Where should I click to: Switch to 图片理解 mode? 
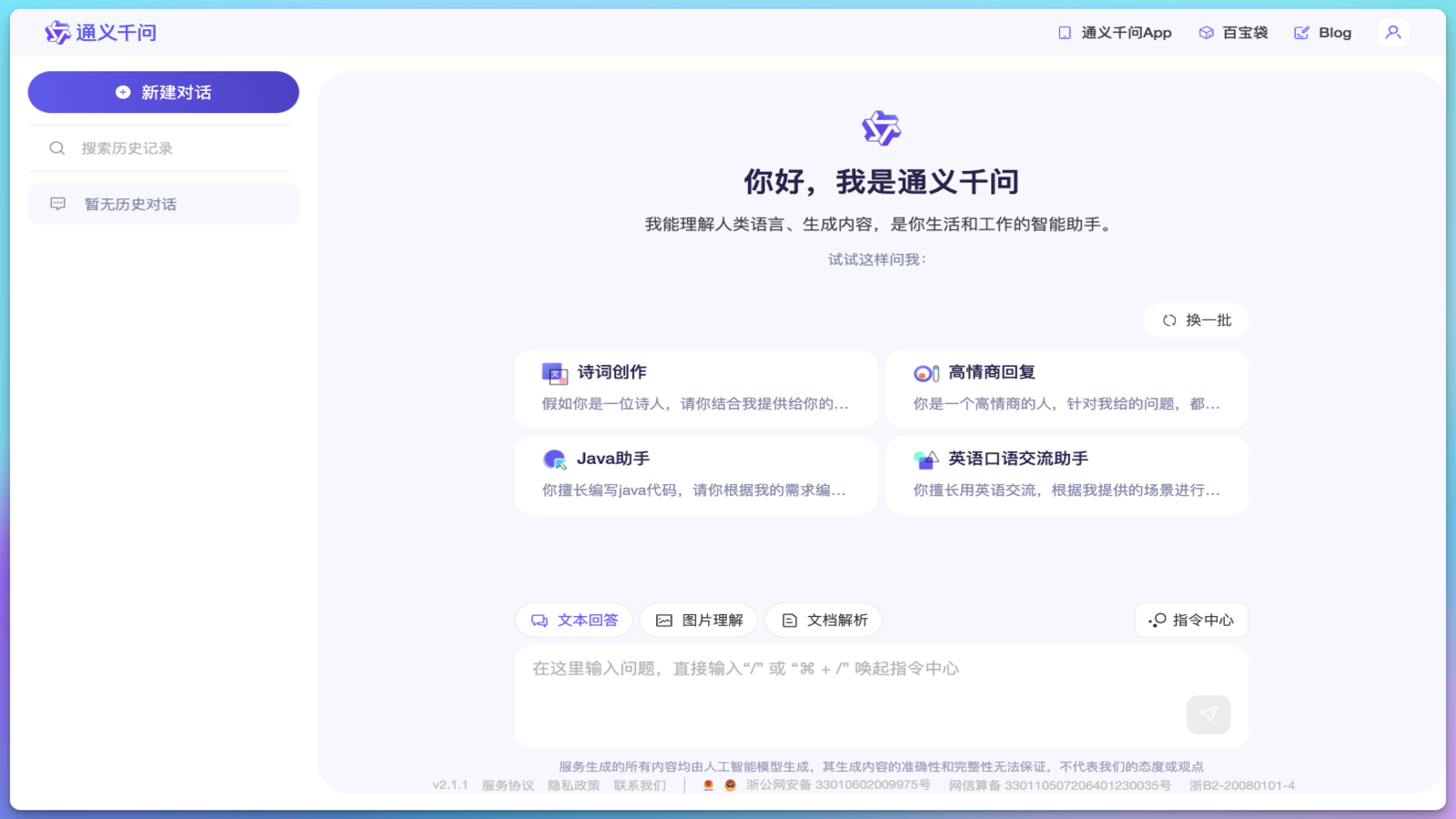coord(698,620)
